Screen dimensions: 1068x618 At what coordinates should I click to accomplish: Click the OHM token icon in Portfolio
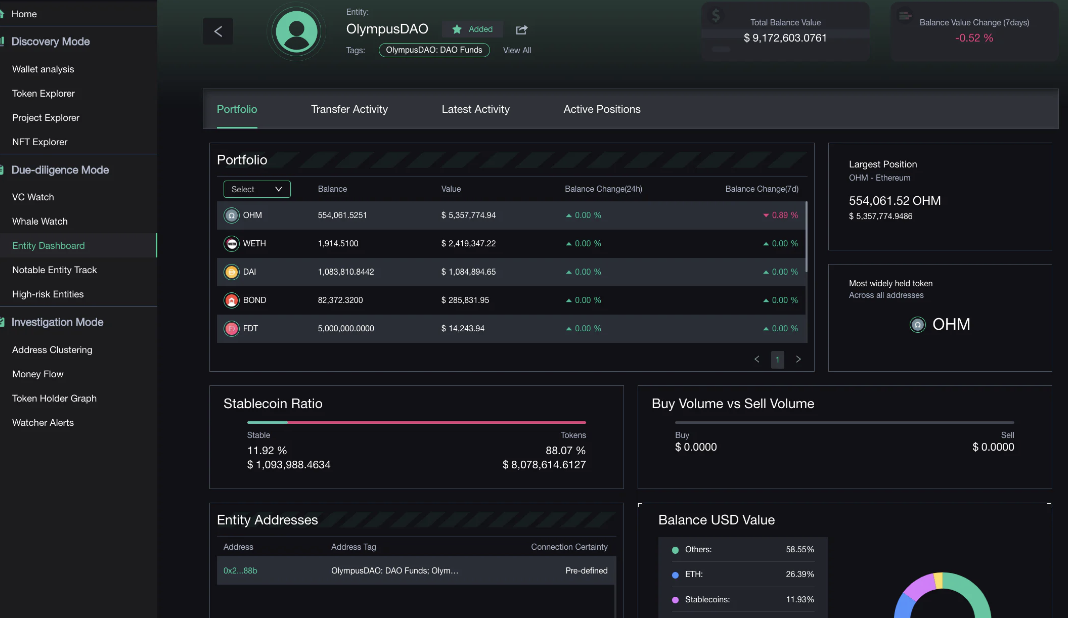[231, 215]
